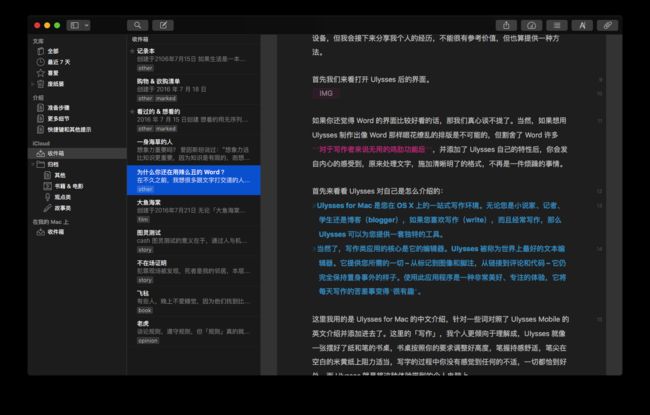
Task: Select the 全部 (All) library item
Action: tap(77, 51)
